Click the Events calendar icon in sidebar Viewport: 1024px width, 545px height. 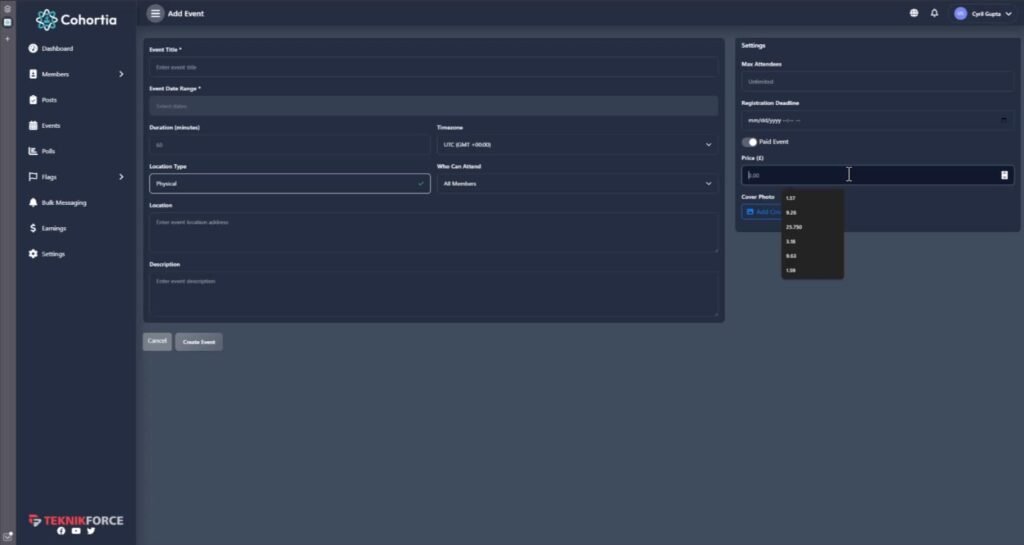click(x=33, y=125)
